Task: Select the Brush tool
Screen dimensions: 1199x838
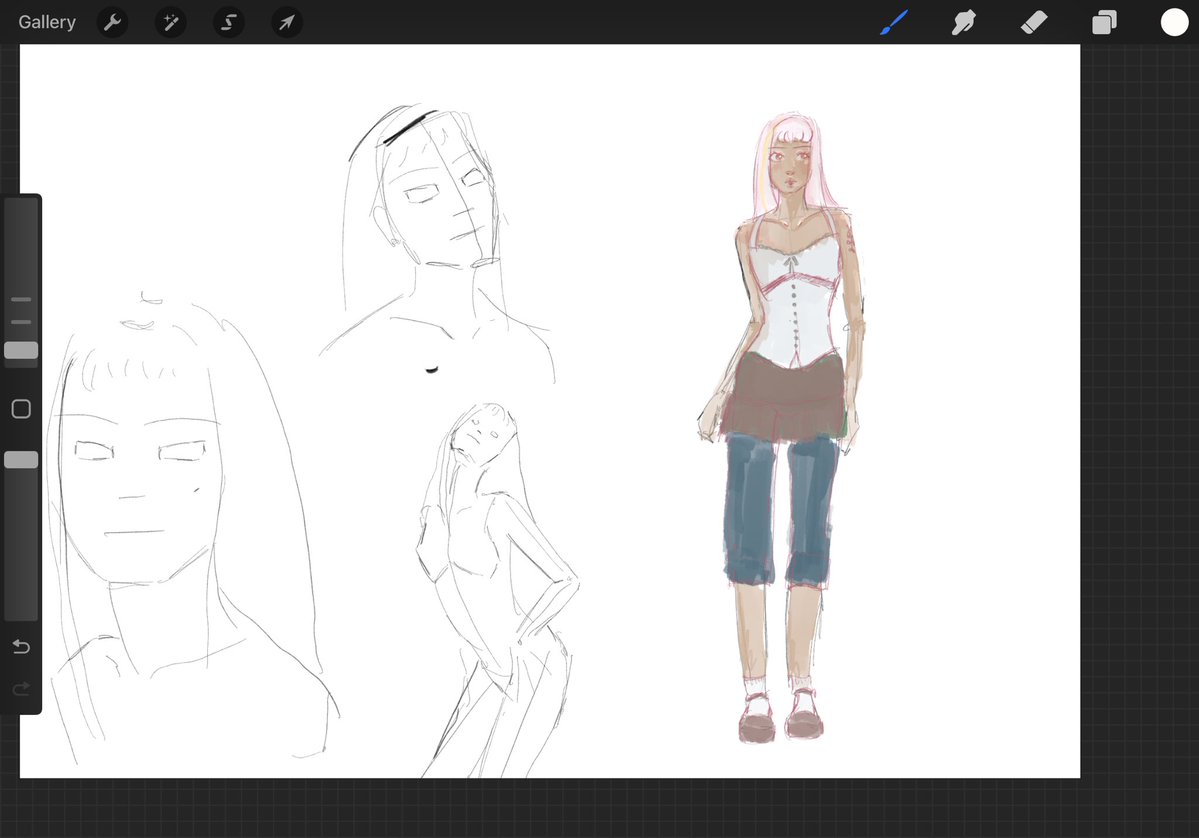Action: coord(894,22)
